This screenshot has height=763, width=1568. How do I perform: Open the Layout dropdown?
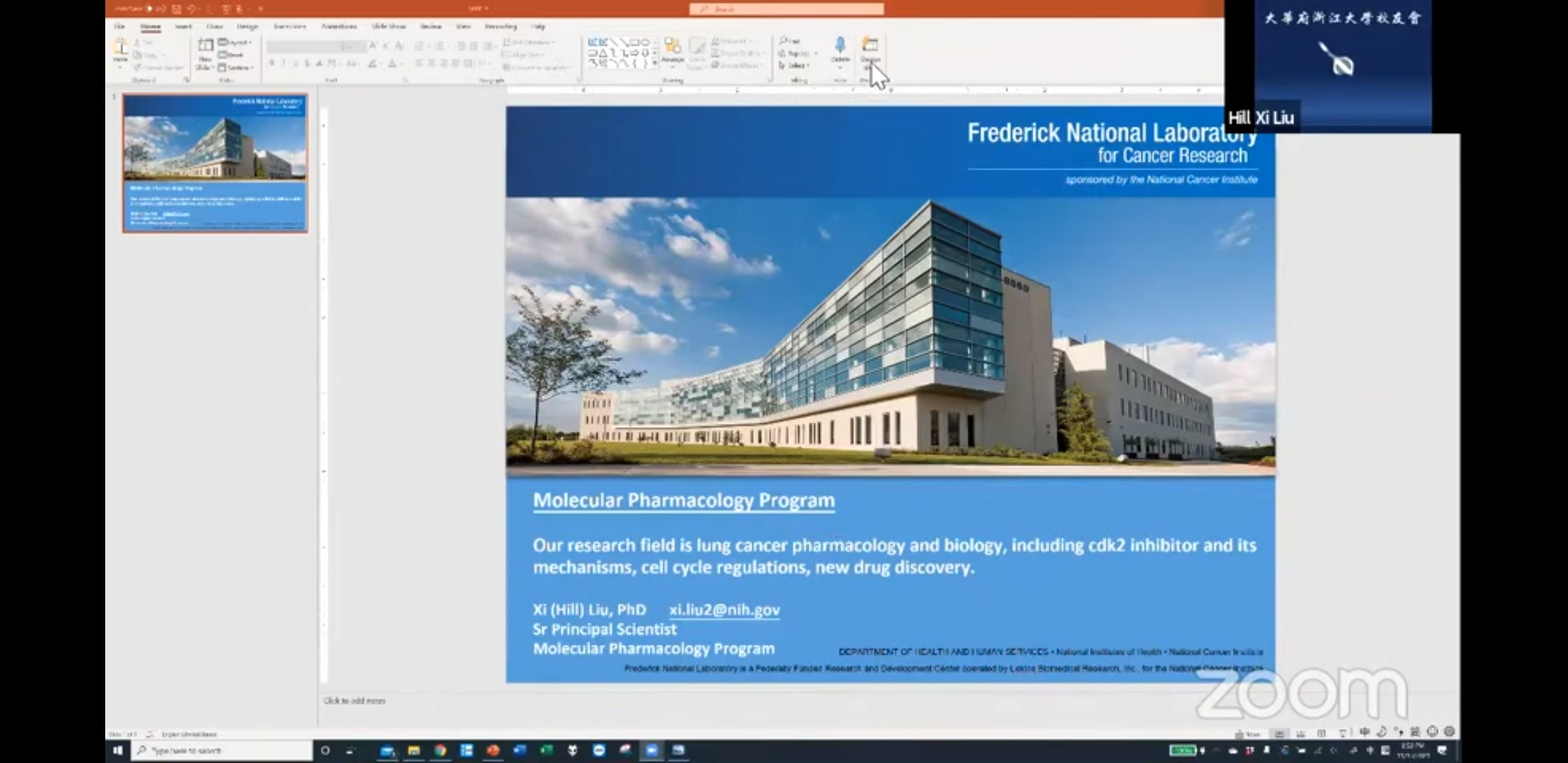(x=234, y=42)
